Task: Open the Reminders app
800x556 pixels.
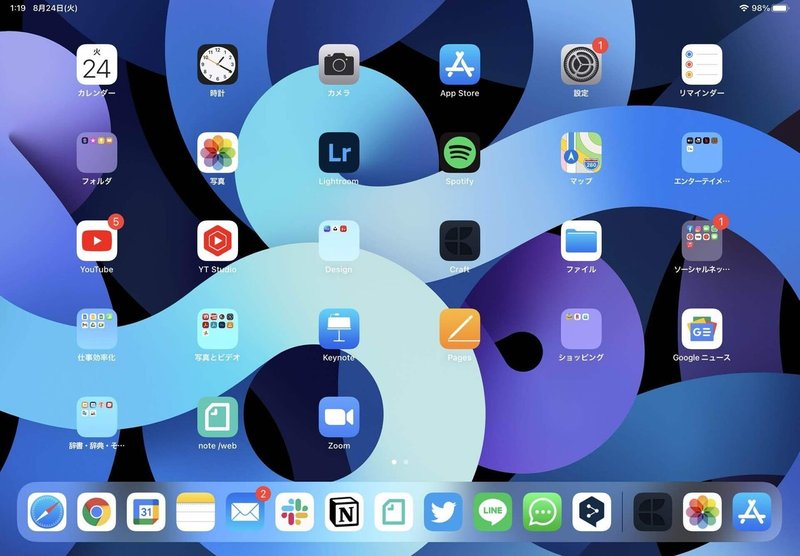Action: [702, 64]
